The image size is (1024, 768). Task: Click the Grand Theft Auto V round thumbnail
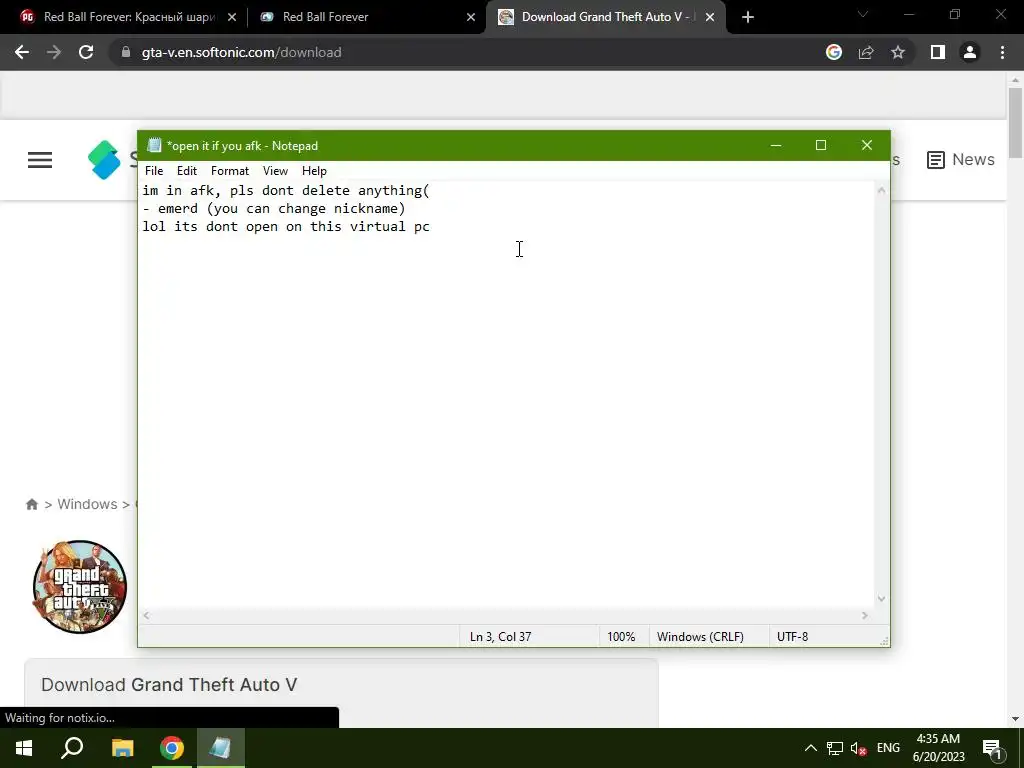point(80,586)
